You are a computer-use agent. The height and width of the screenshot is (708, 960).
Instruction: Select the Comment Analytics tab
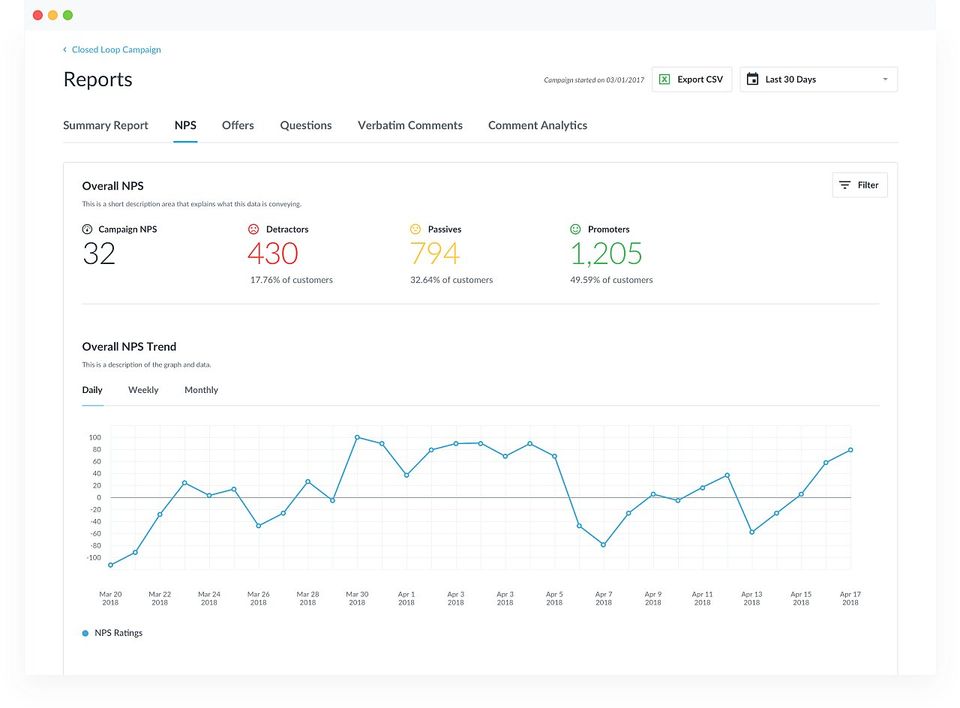pos(537,125)
